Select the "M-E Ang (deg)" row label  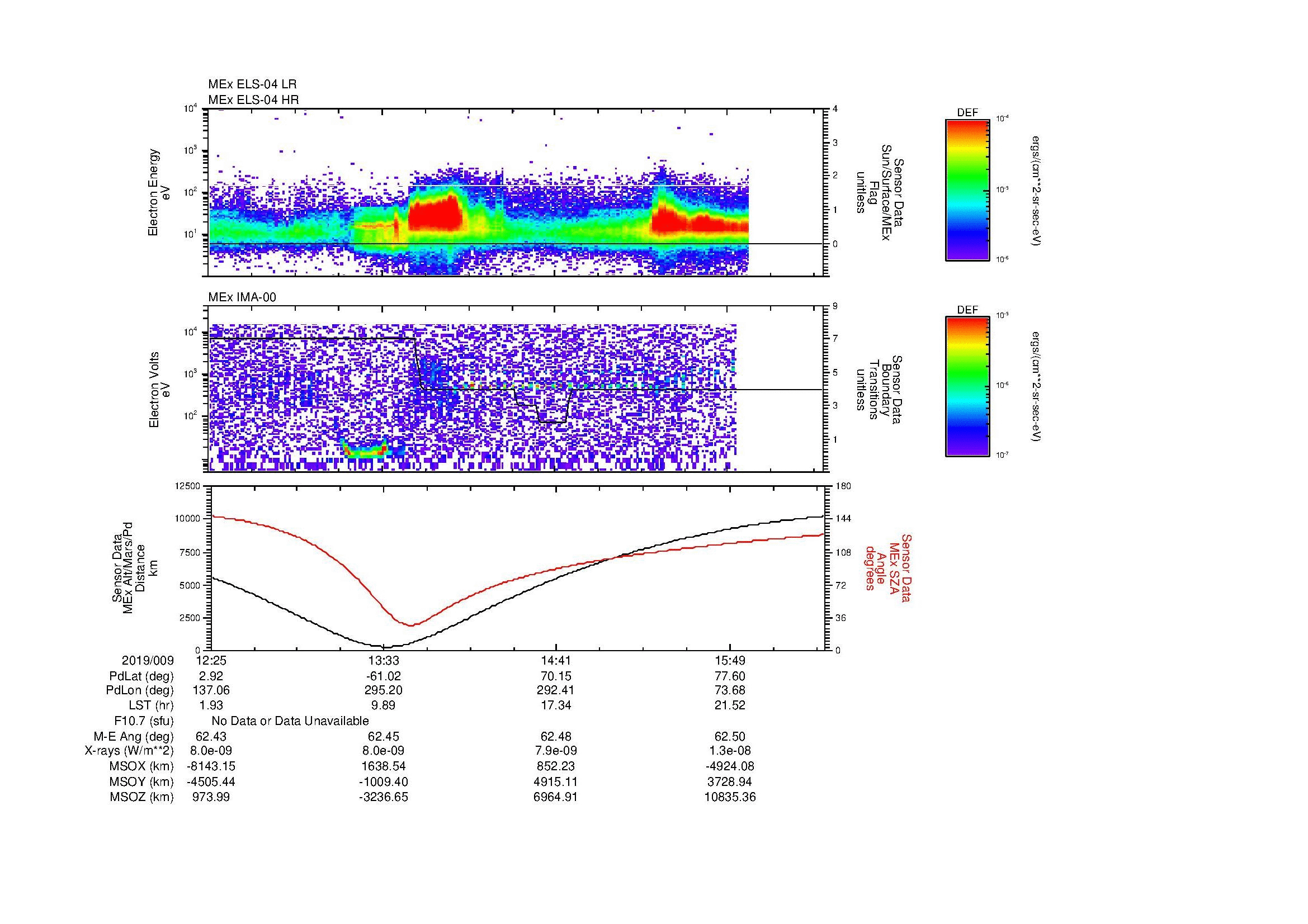click(x=134, y=736)
